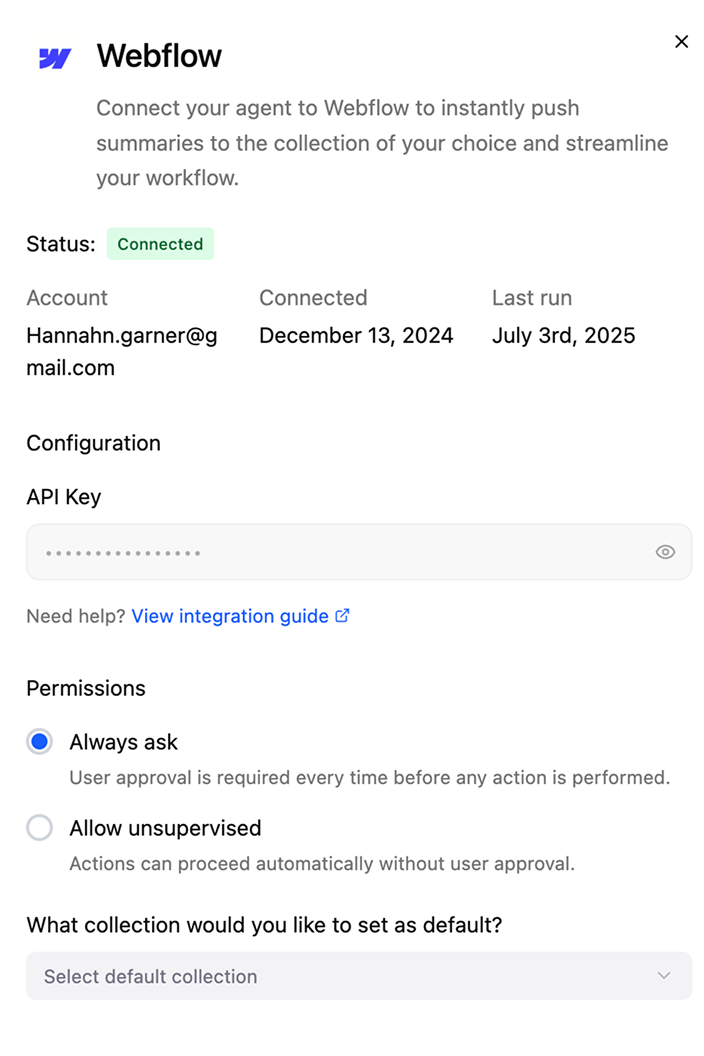Click the 'Need help?' text
Image resolution: width=704 pixels, height=1056 pixels.
tap(75, 616)
